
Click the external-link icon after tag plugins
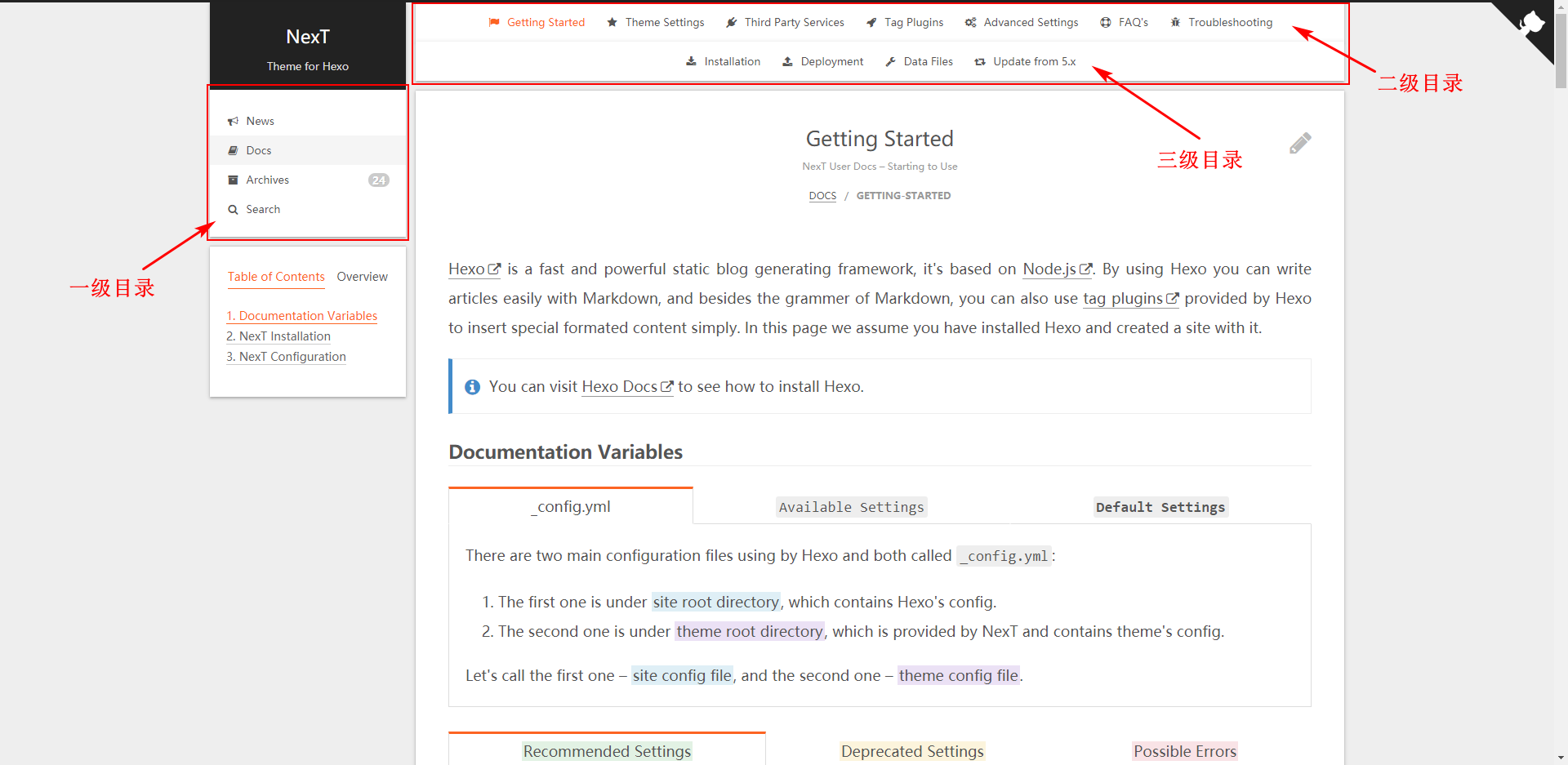point(1172,298)
